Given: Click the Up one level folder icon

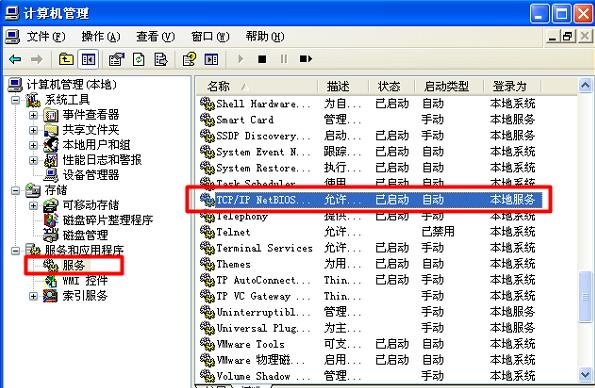Looking at the screenshot, I should (66, 59).
